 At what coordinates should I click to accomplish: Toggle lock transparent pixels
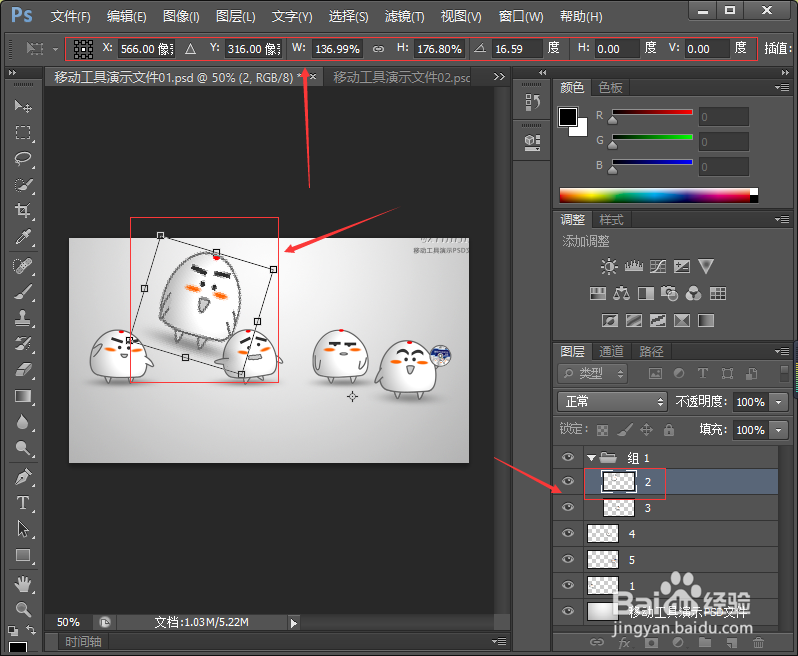coord(602,430)
